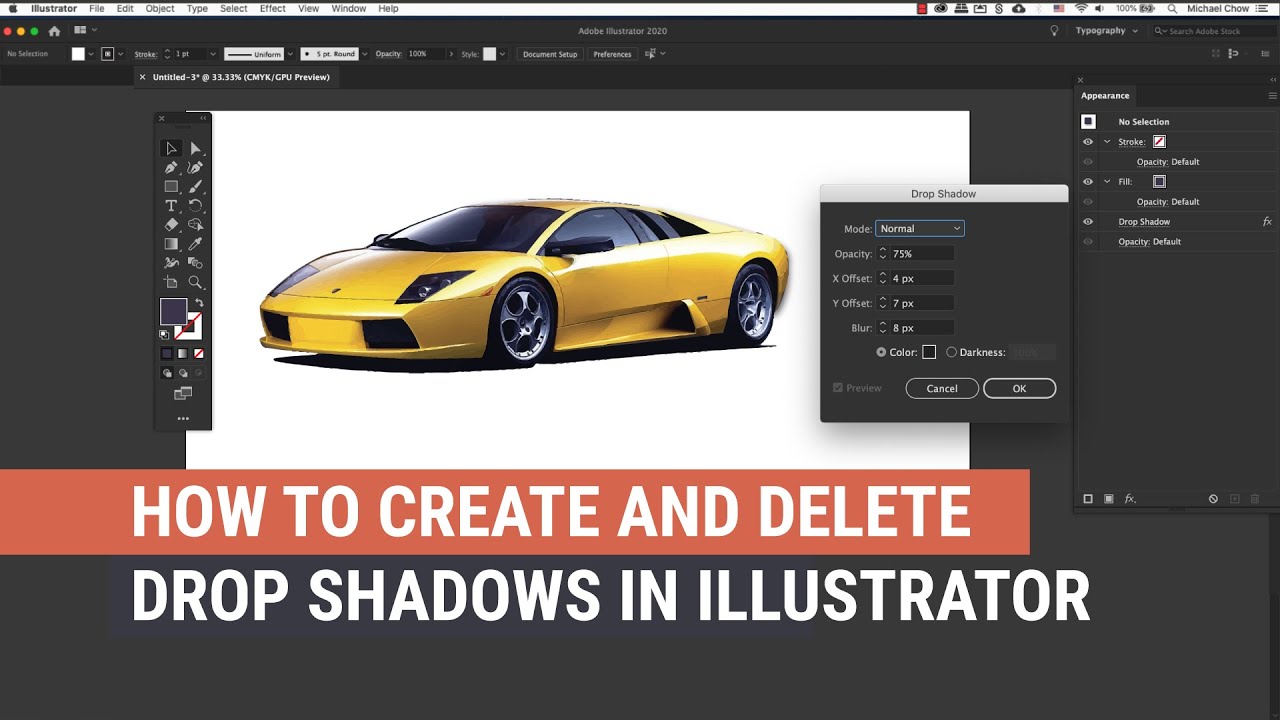The image size is (1280, 720).
Task: Select the Rectangle tool
Action: click(x=171, y=186)
